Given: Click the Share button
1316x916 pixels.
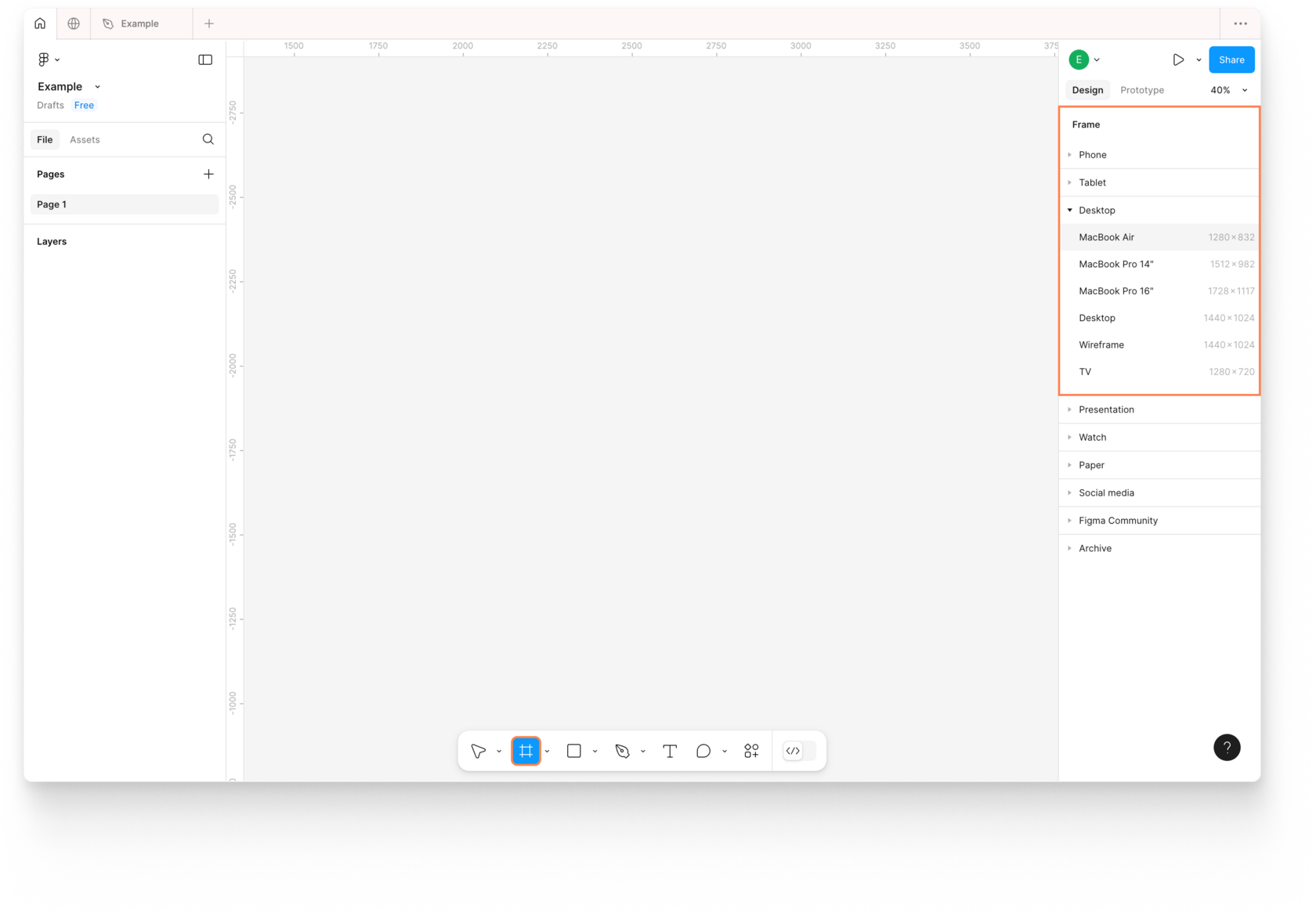Looking at the screenshot, I should click(x=1231, y=60).
